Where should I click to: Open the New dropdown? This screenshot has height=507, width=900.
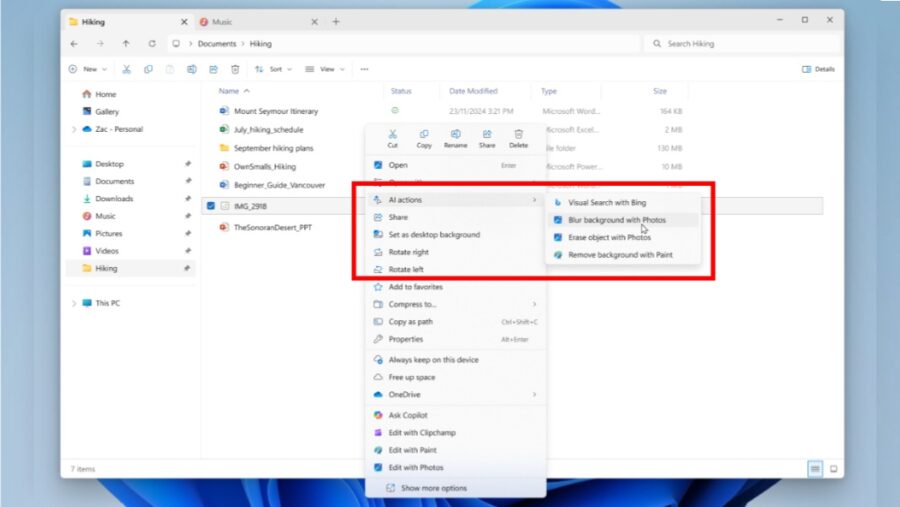pyautogui.click(x=88, y=69)
